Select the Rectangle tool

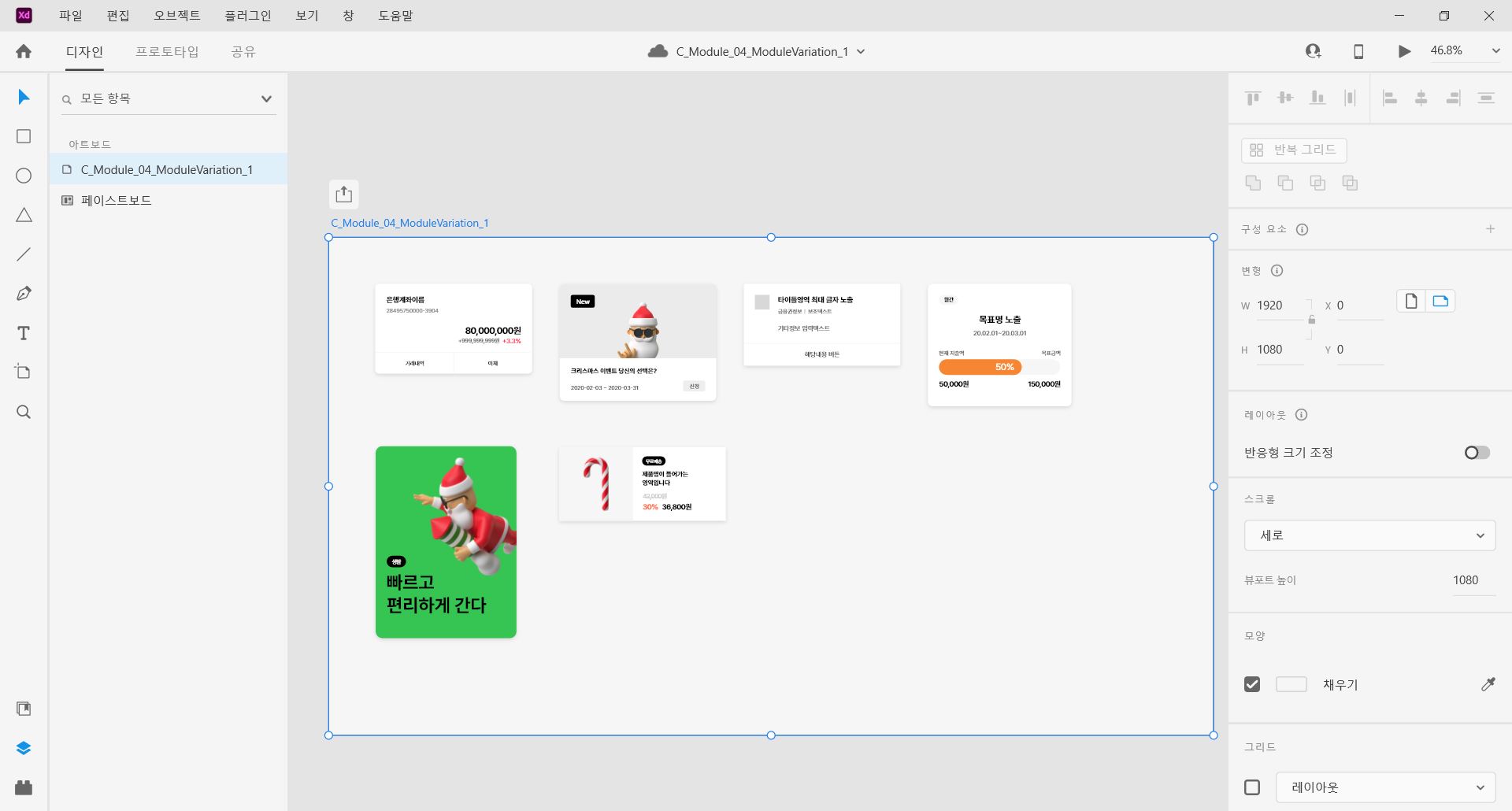(x=24, y=136)
